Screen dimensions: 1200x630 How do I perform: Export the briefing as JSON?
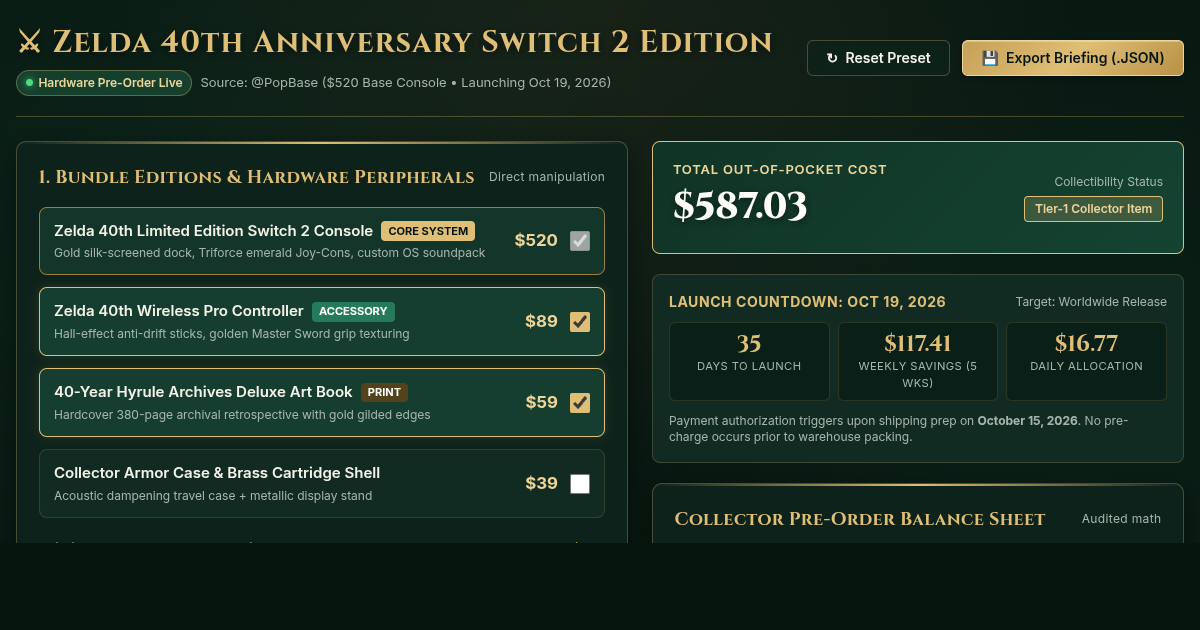(1073, 58)
